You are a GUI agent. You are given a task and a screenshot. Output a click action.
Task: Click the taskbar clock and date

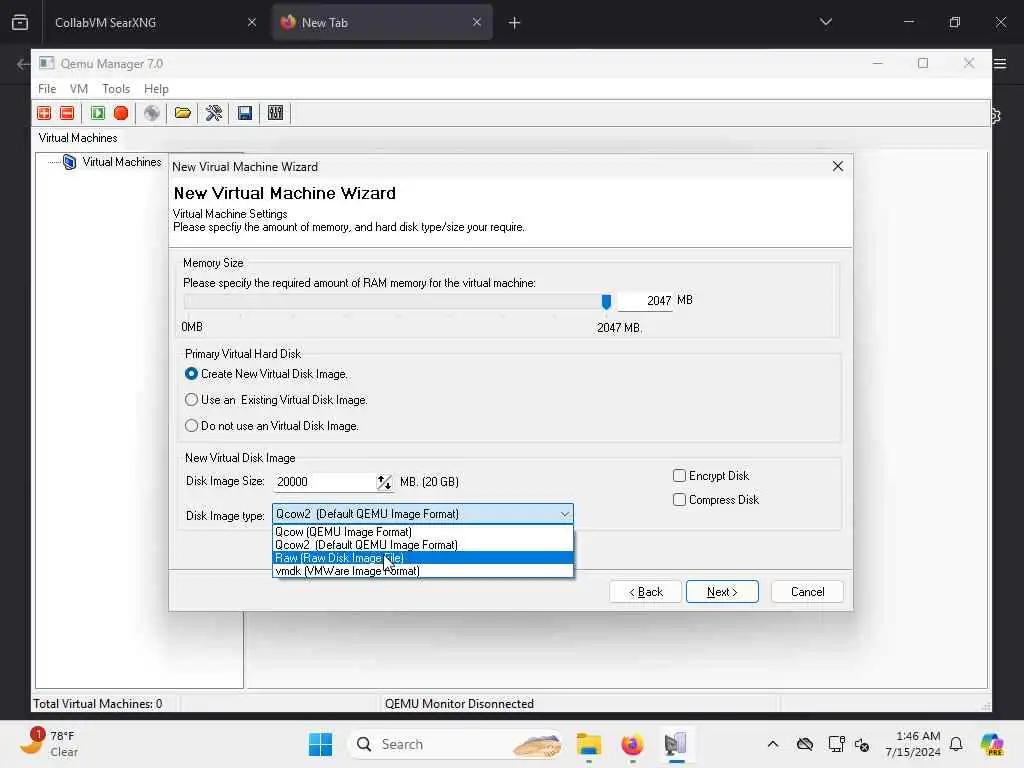(x=913, y=744)
